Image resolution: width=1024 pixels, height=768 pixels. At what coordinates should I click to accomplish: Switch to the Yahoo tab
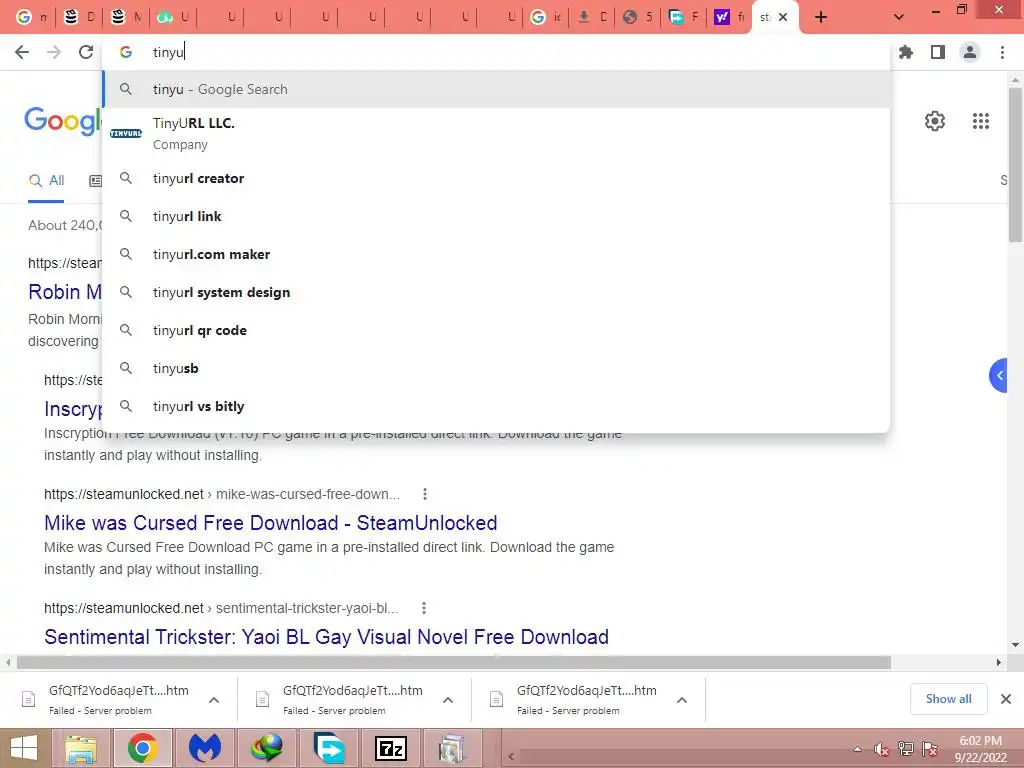coord(729,18)
